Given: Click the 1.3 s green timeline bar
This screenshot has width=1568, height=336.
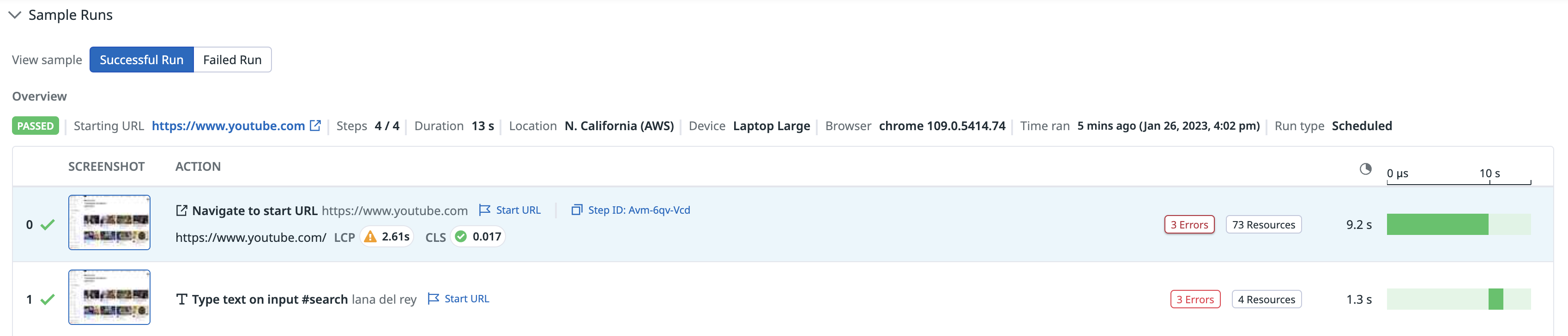Looking at the screenshot, I should pos(1496,300).
